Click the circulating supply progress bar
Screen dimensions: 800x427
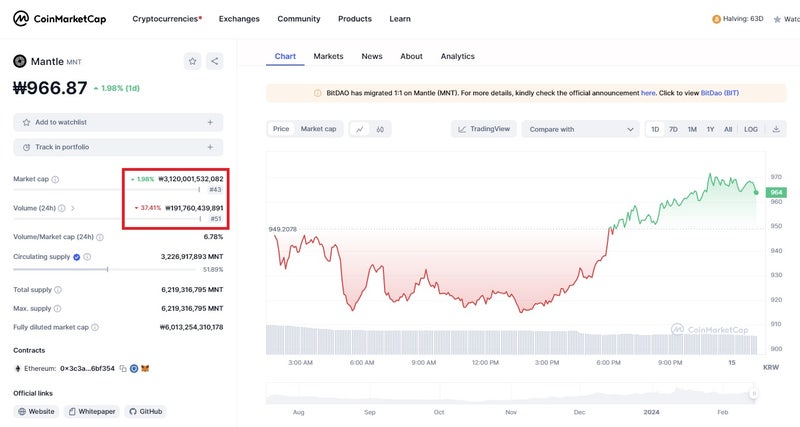tap(105, 269)
